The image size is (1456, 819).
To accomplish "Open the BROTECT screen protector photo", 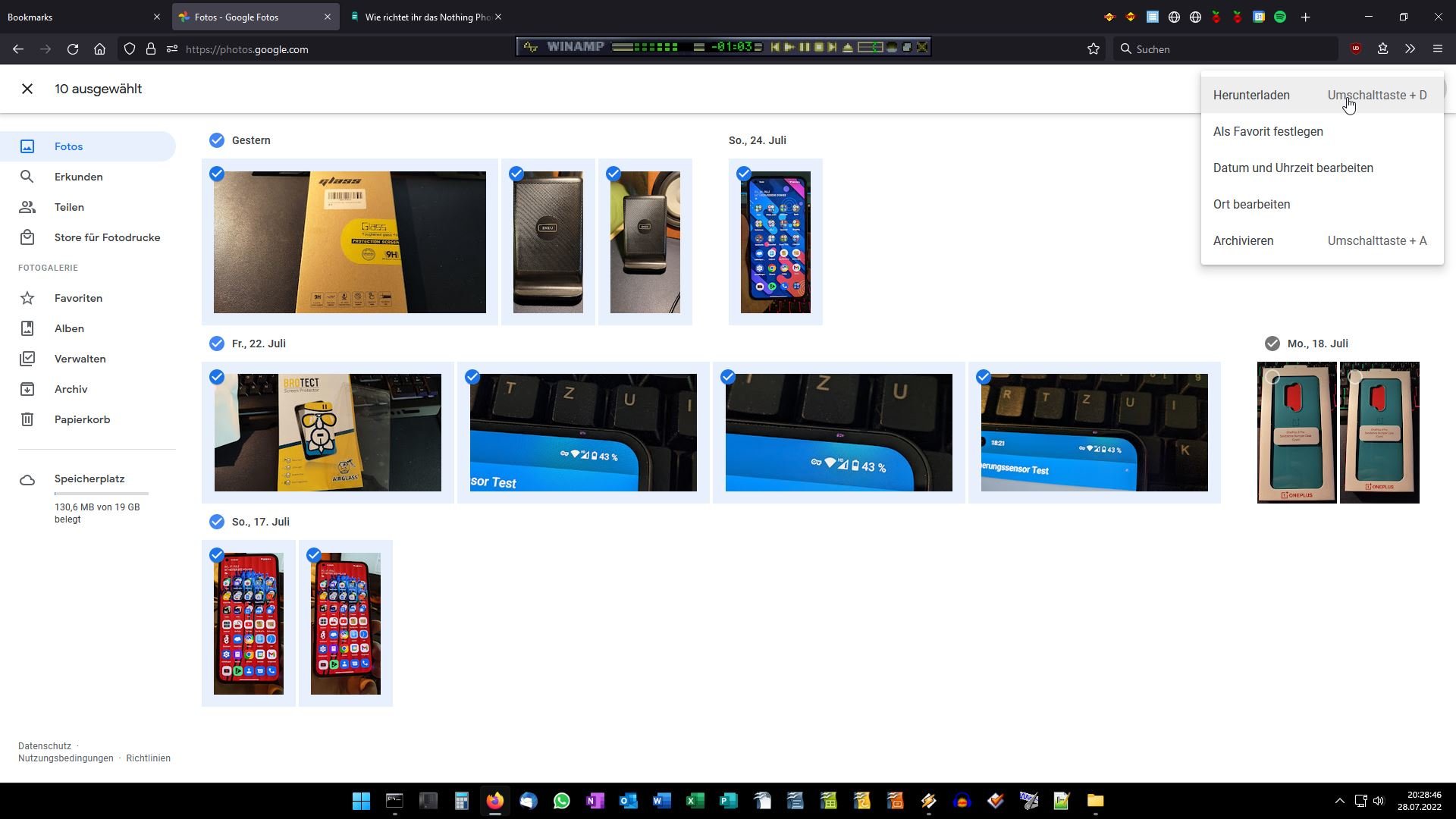I will (328, 432).
